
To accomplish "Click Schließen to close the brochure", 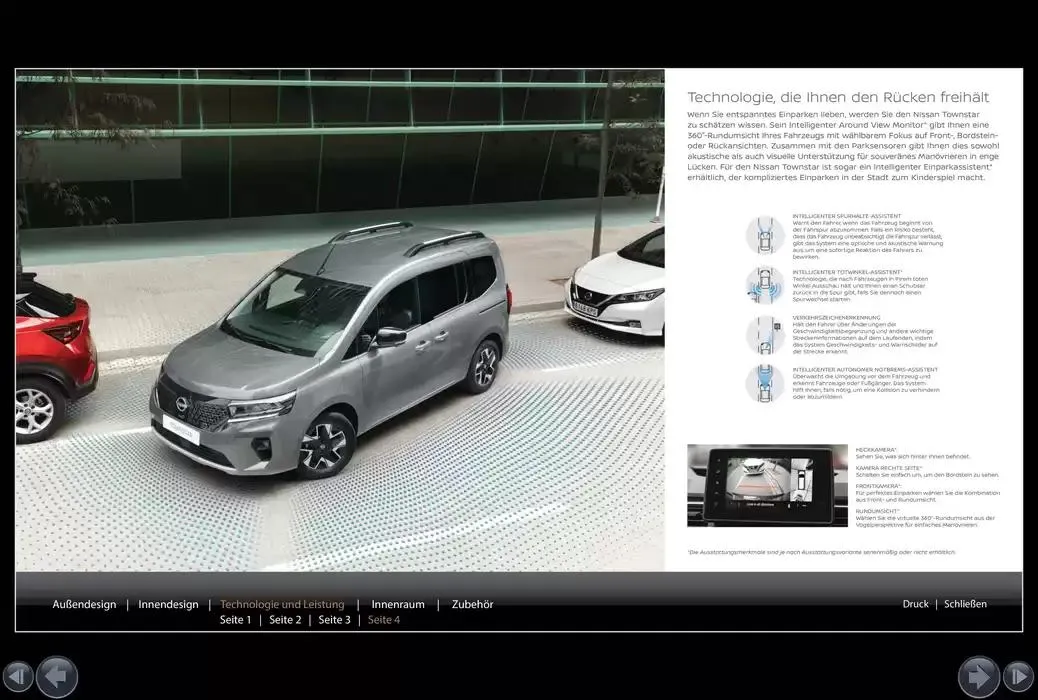I will coord(965,604).
